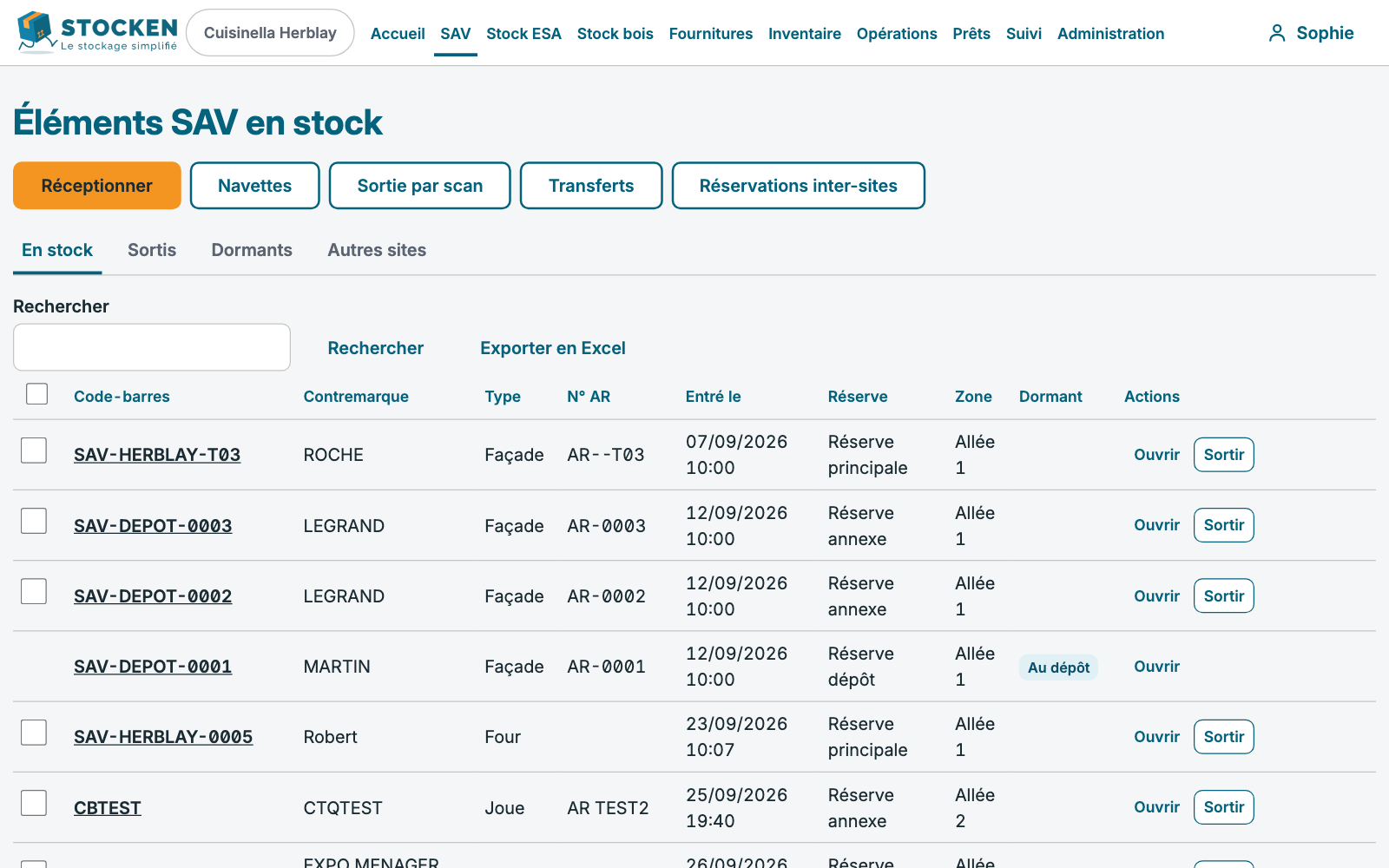Image resolution: width=1389 pixels, height=868 pixels.
Task: Open the SAV-HERBLAY-T03 barcode link
Action: tap(157, 455)
